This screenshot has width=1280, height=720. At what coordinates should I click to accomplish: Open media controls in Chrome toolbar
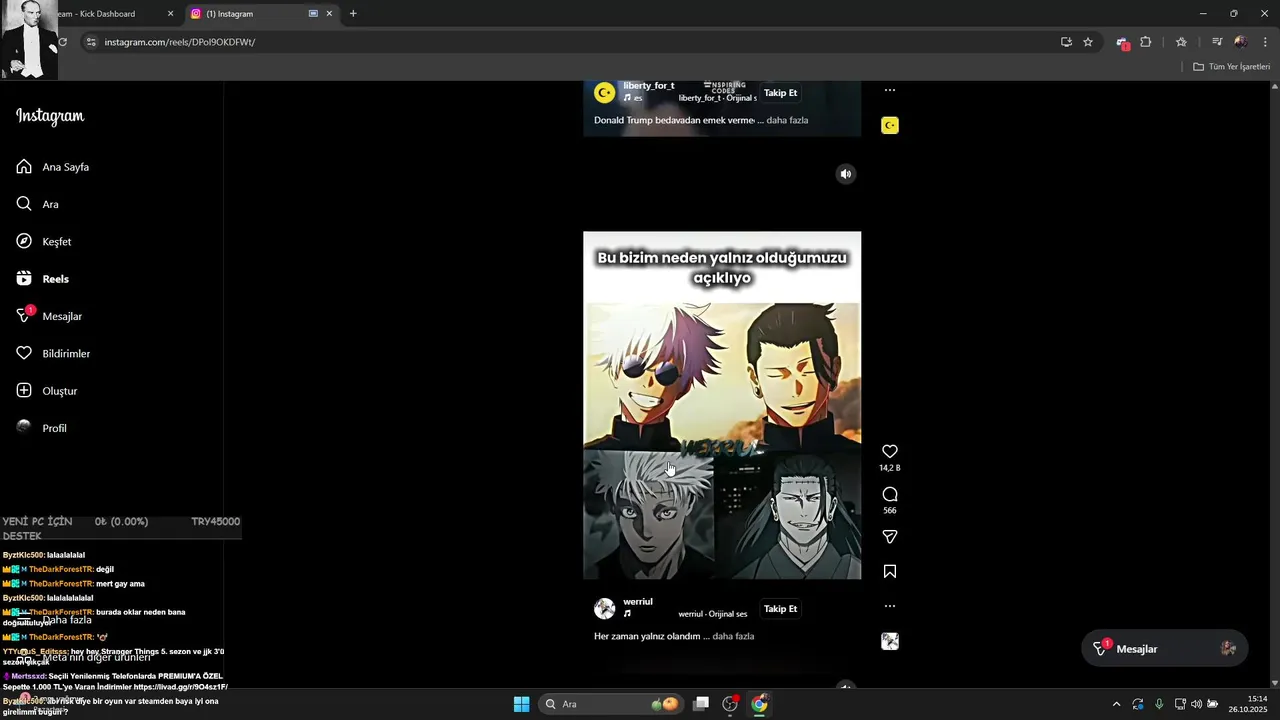click(1217, 42)
